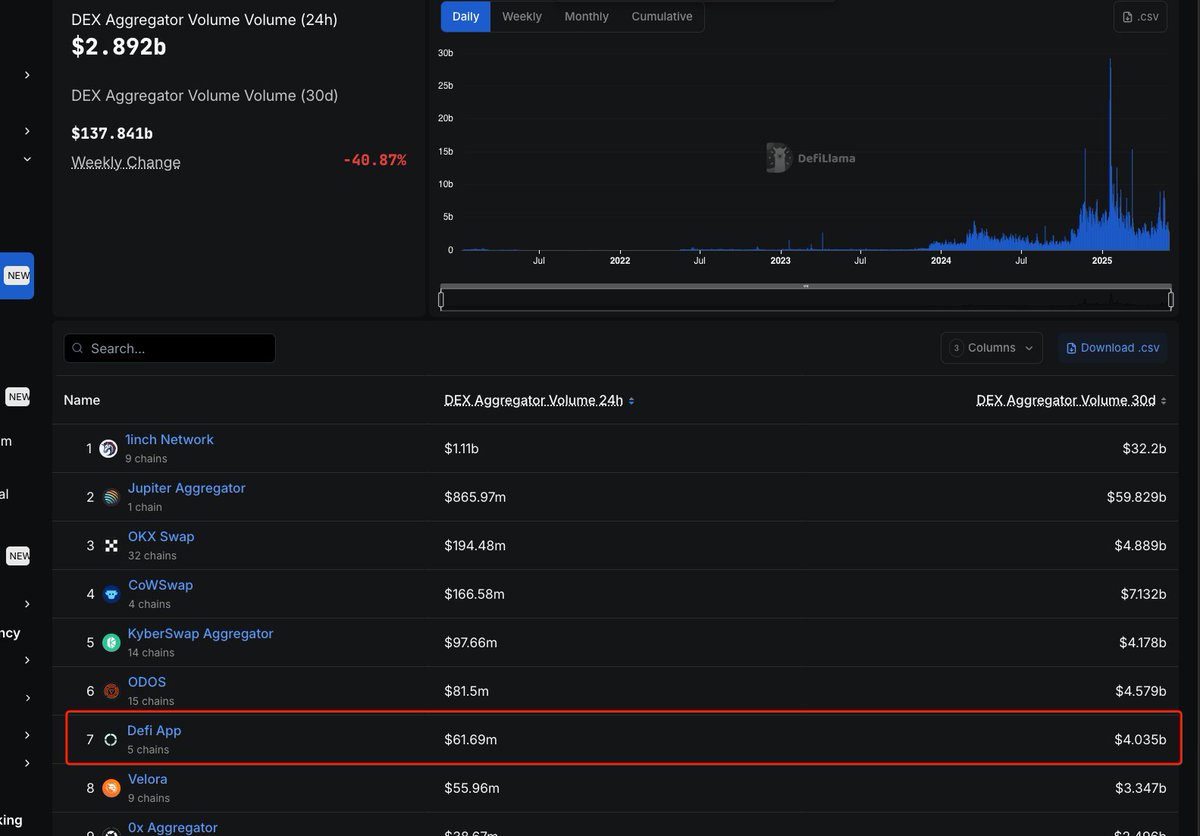Click the $55.96m value in Velora row
1200x836 pixels.
(x=472, y=788)
